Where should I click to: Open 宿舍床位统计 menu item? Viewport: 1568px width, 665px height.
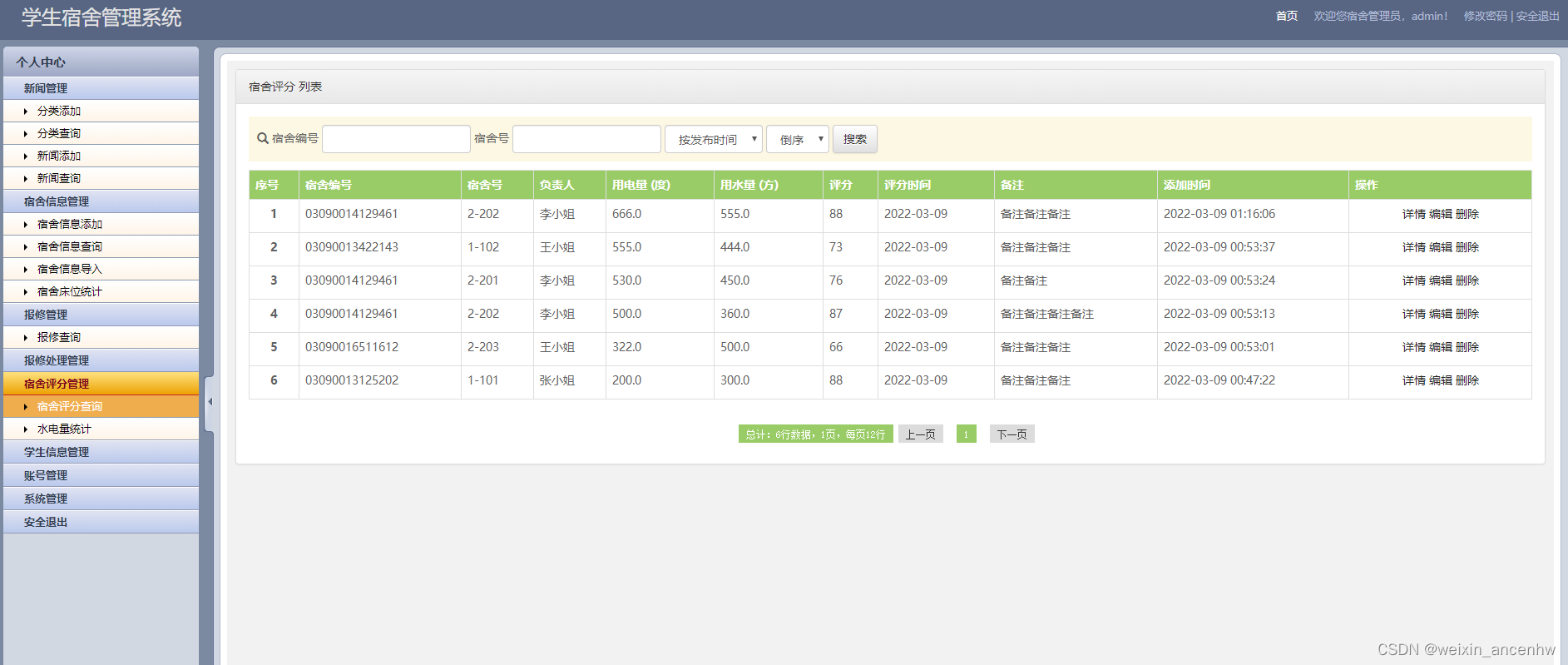tap(101, 291)
